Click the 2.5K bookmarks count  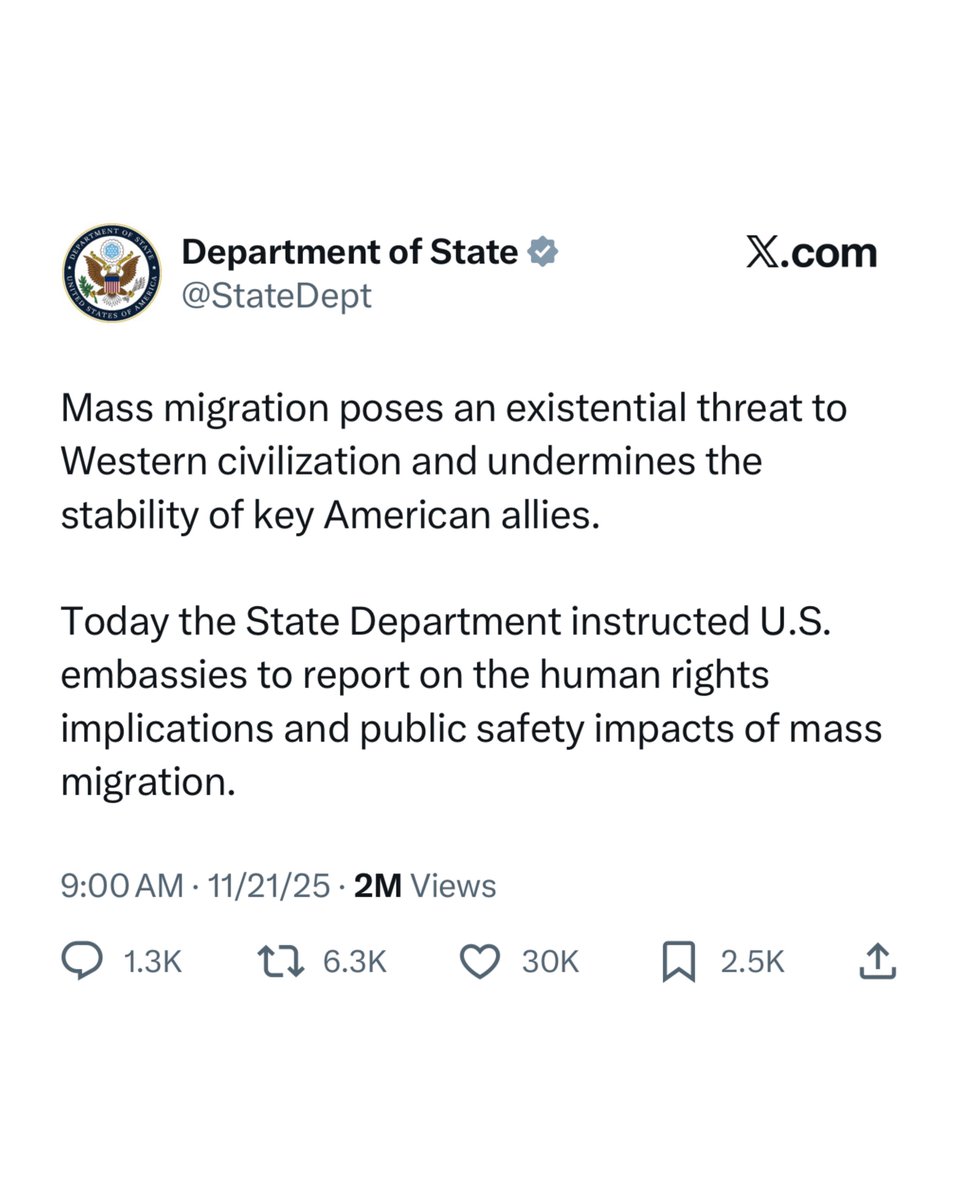point(754,962)
